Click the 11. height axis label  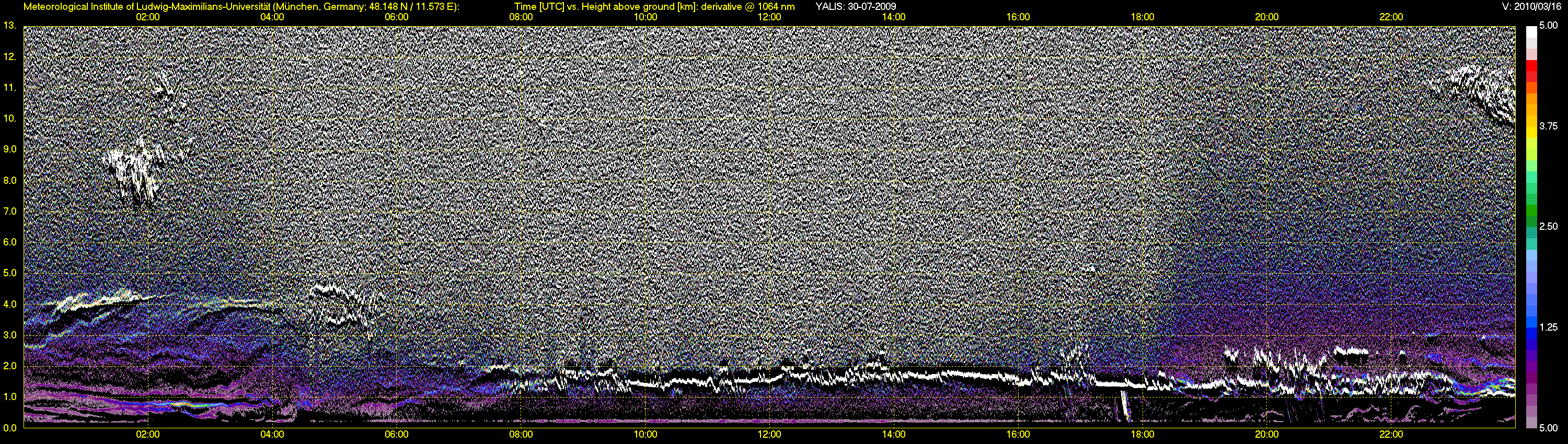[x=10, y=88]
